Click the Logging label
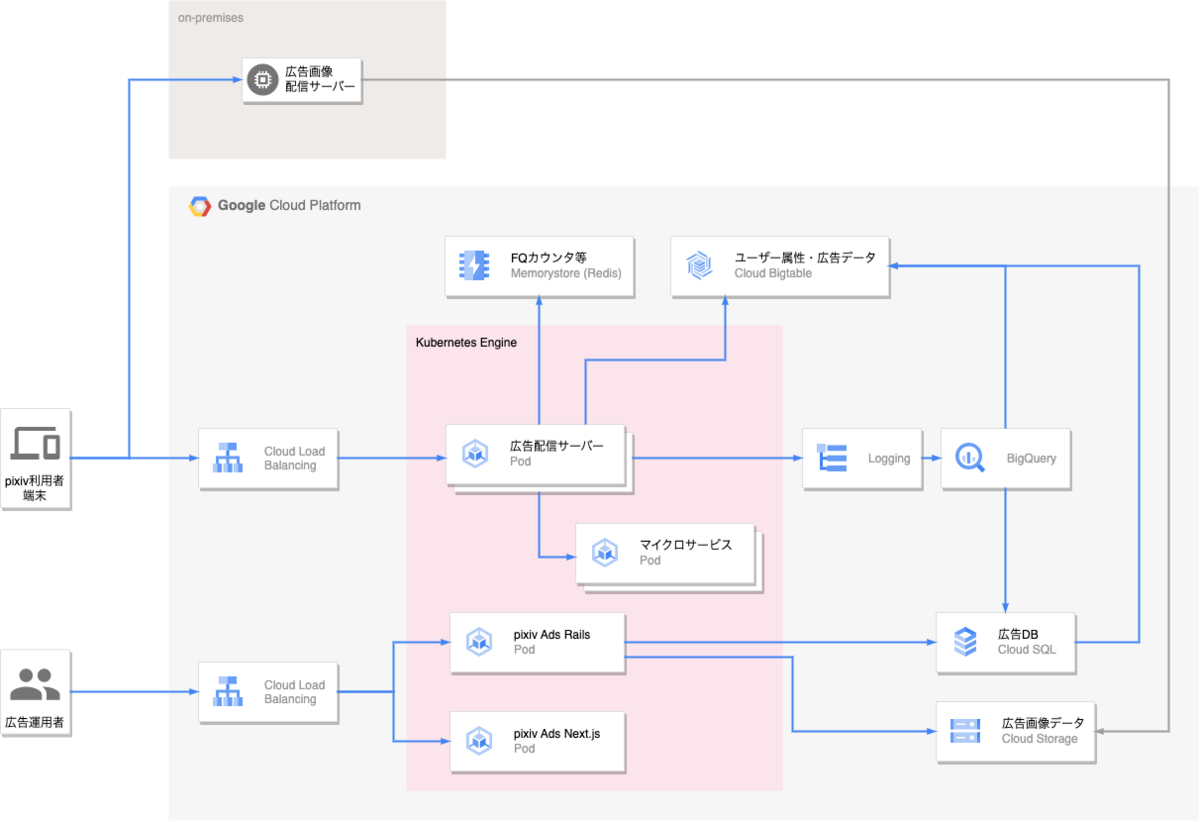 coord(889,459)
